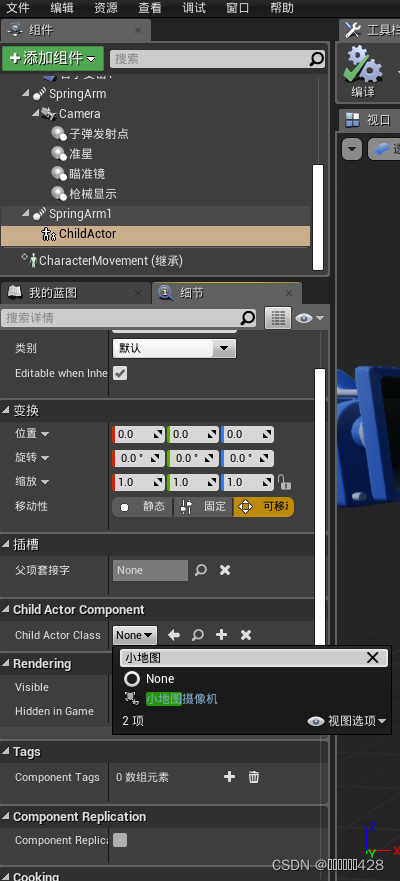The image size is (400, 881).
Task: Collapse the SpringArm1 tree node
Action: tap(26, 214)
